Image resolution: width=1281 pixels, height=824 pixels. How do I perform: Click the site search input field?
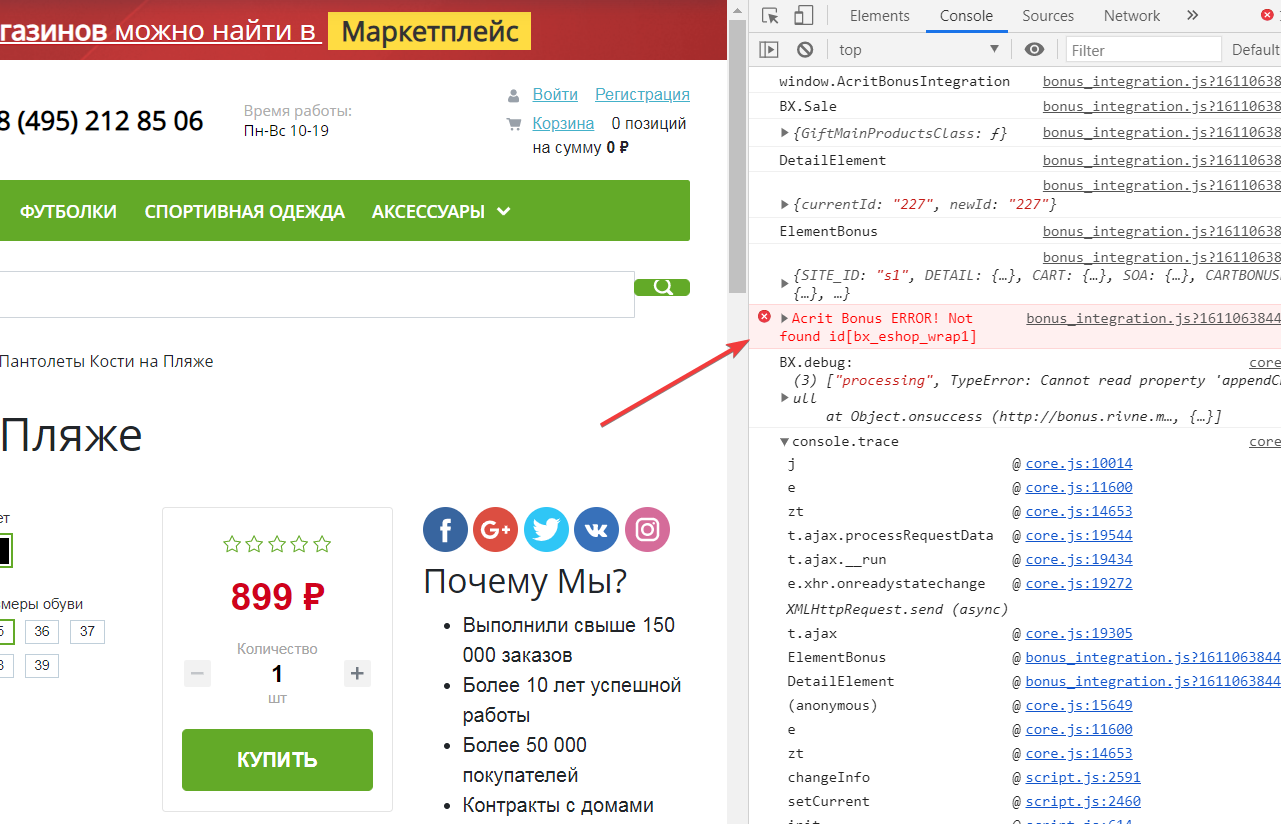point(317,294)
